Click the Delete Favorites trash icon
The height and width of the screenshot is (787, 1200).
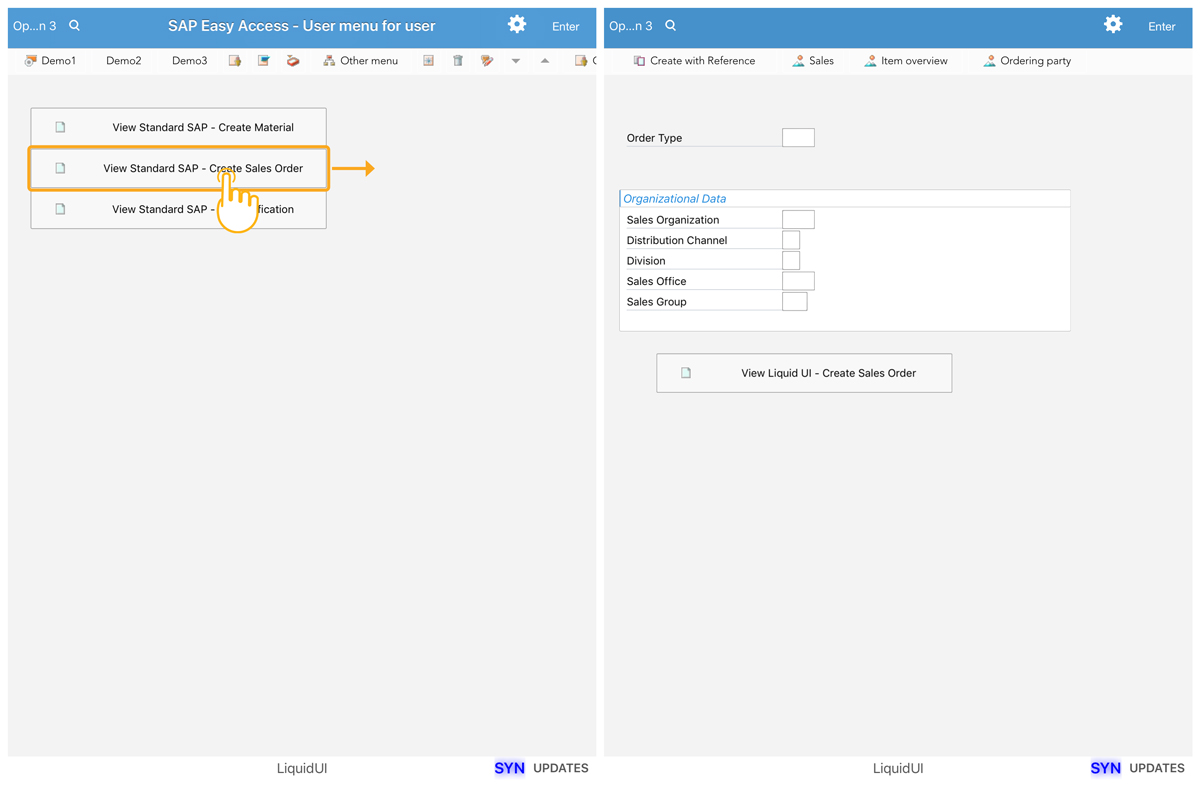pyautogui.click(x=458, y=61)
